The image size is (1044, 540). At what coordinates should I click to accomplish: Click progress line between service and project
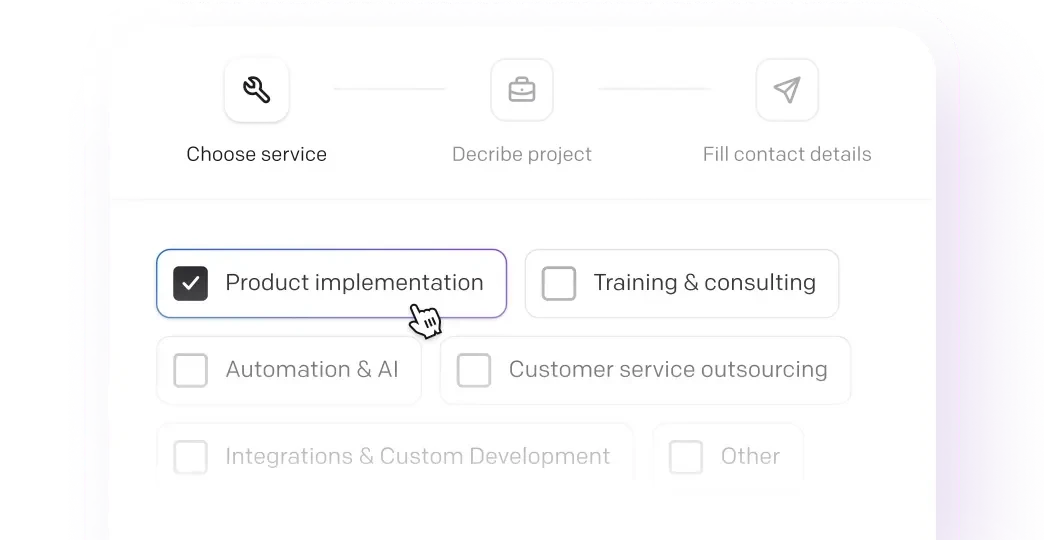390,89
